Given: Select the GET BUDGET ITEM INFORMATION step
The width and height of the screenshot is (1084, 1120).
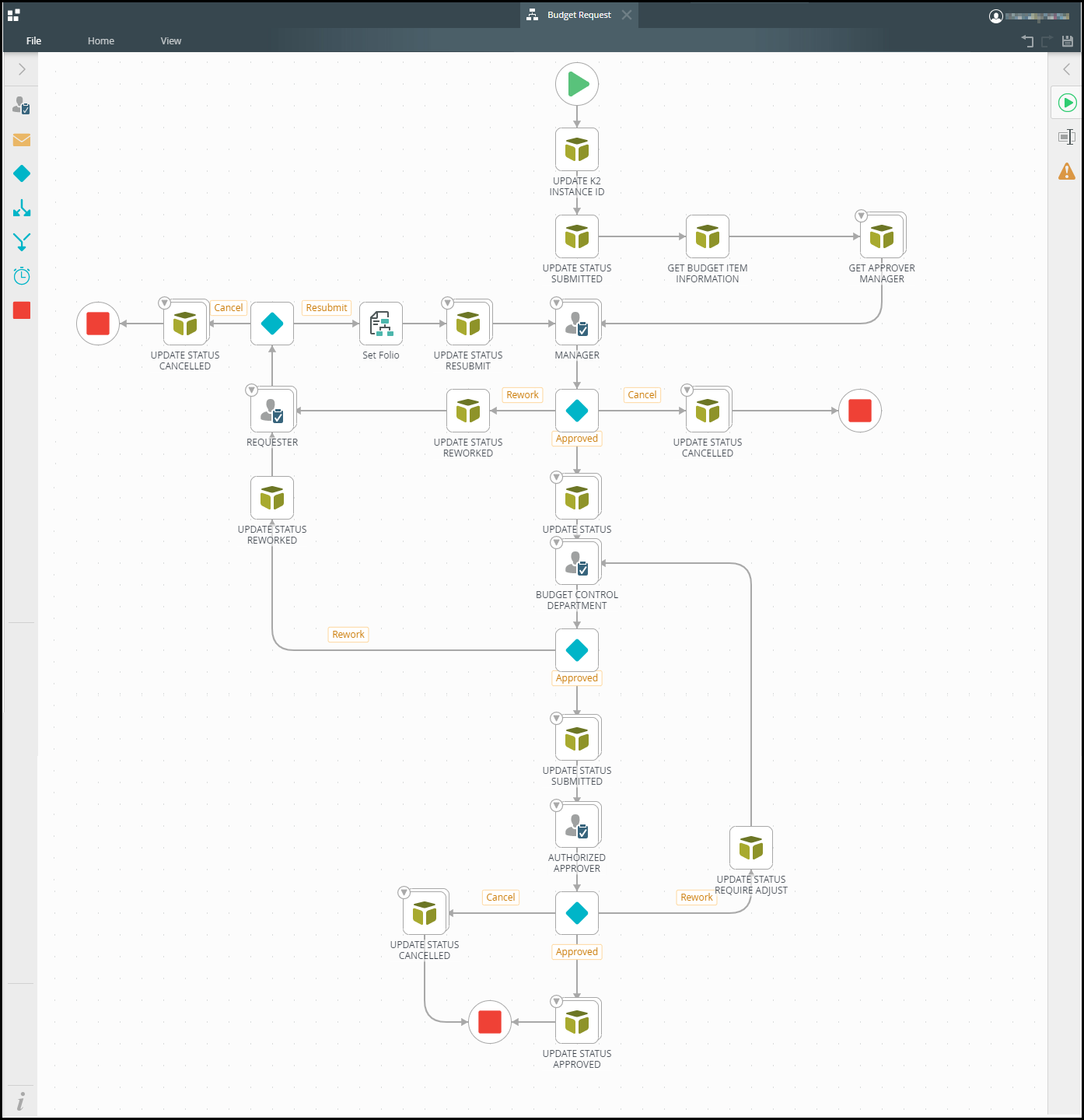Looking at the screenshot, I should click(708, 236).
